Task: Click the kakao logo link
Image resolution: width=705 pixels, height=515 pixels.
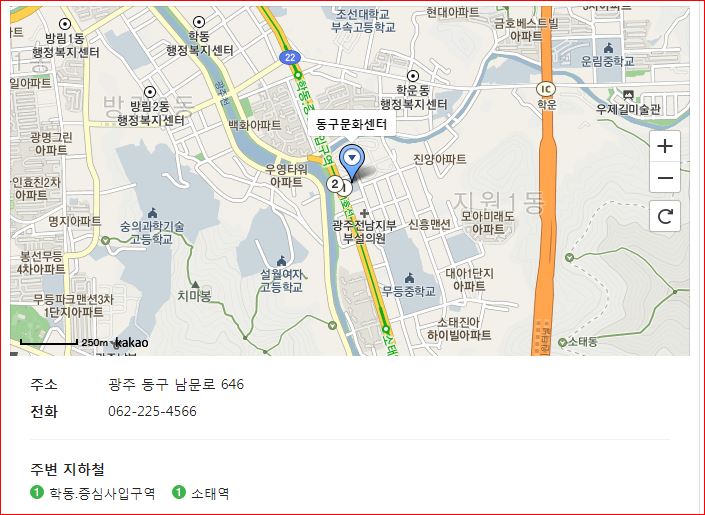Action: click(131, 343)
